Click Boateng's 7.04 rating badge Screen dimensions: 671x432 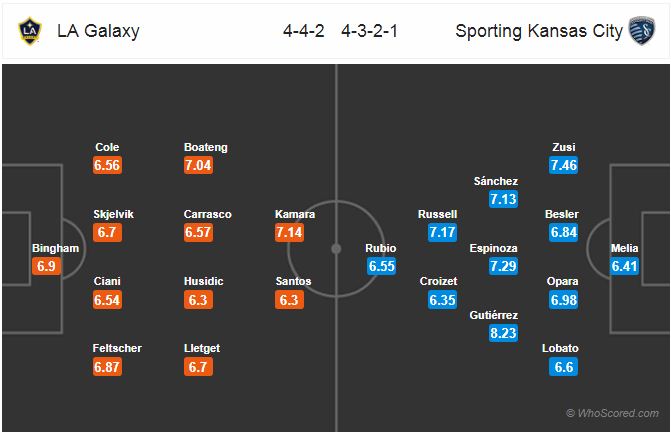[x=198, y=165]
